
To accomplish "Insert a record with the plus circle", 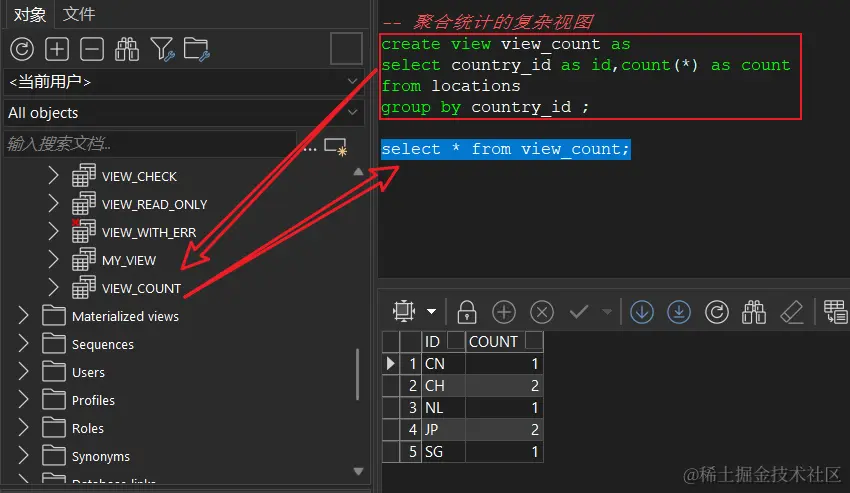I will [504, 312].
